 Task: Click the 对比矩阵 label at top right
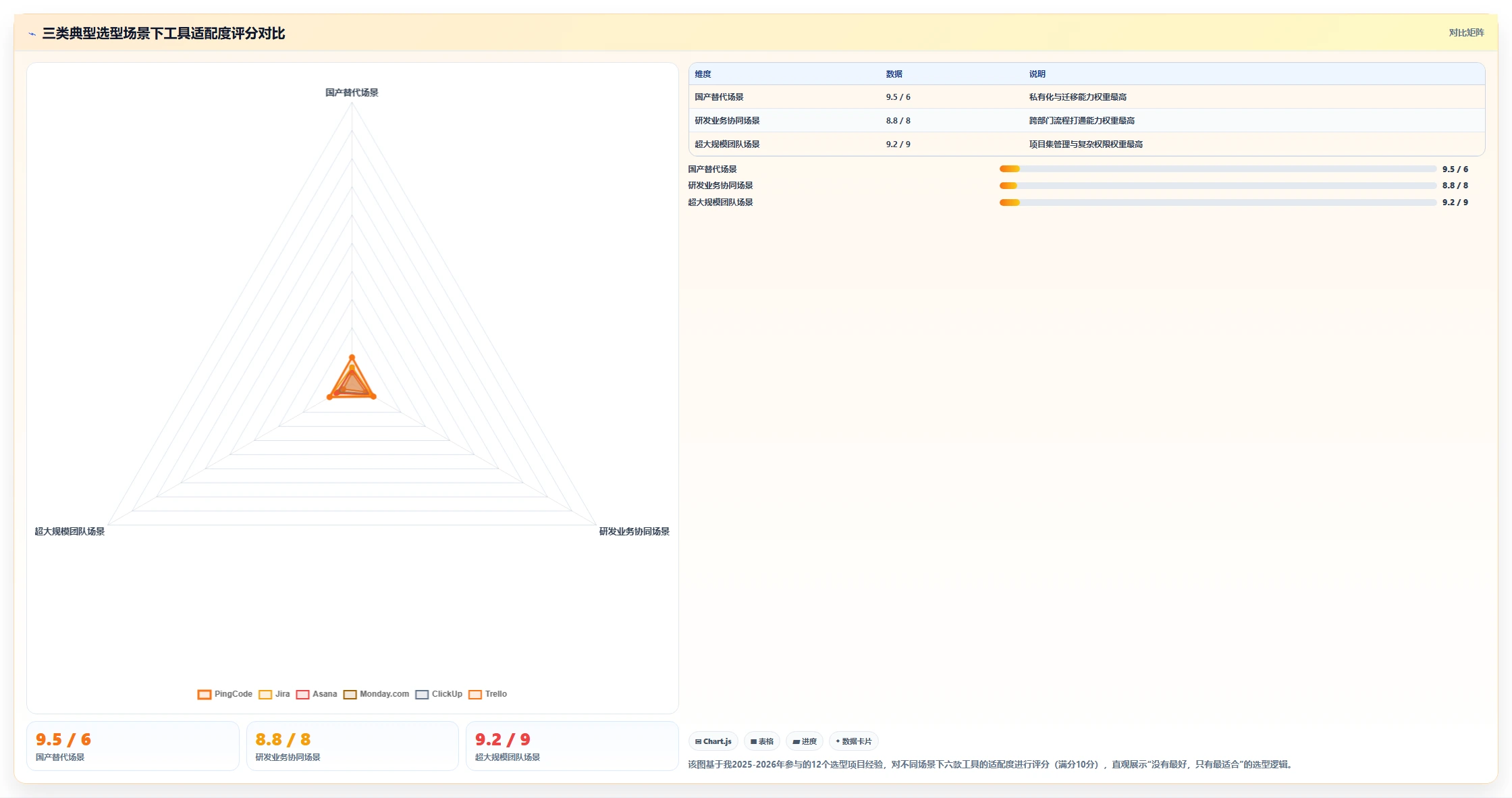pos(1466,32)
